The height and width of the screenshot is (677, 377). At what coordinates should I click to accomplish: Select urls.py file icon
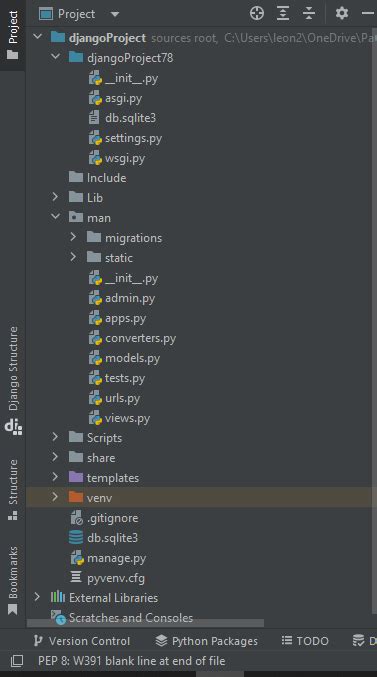pyautogui.click(x=95, y=398)
